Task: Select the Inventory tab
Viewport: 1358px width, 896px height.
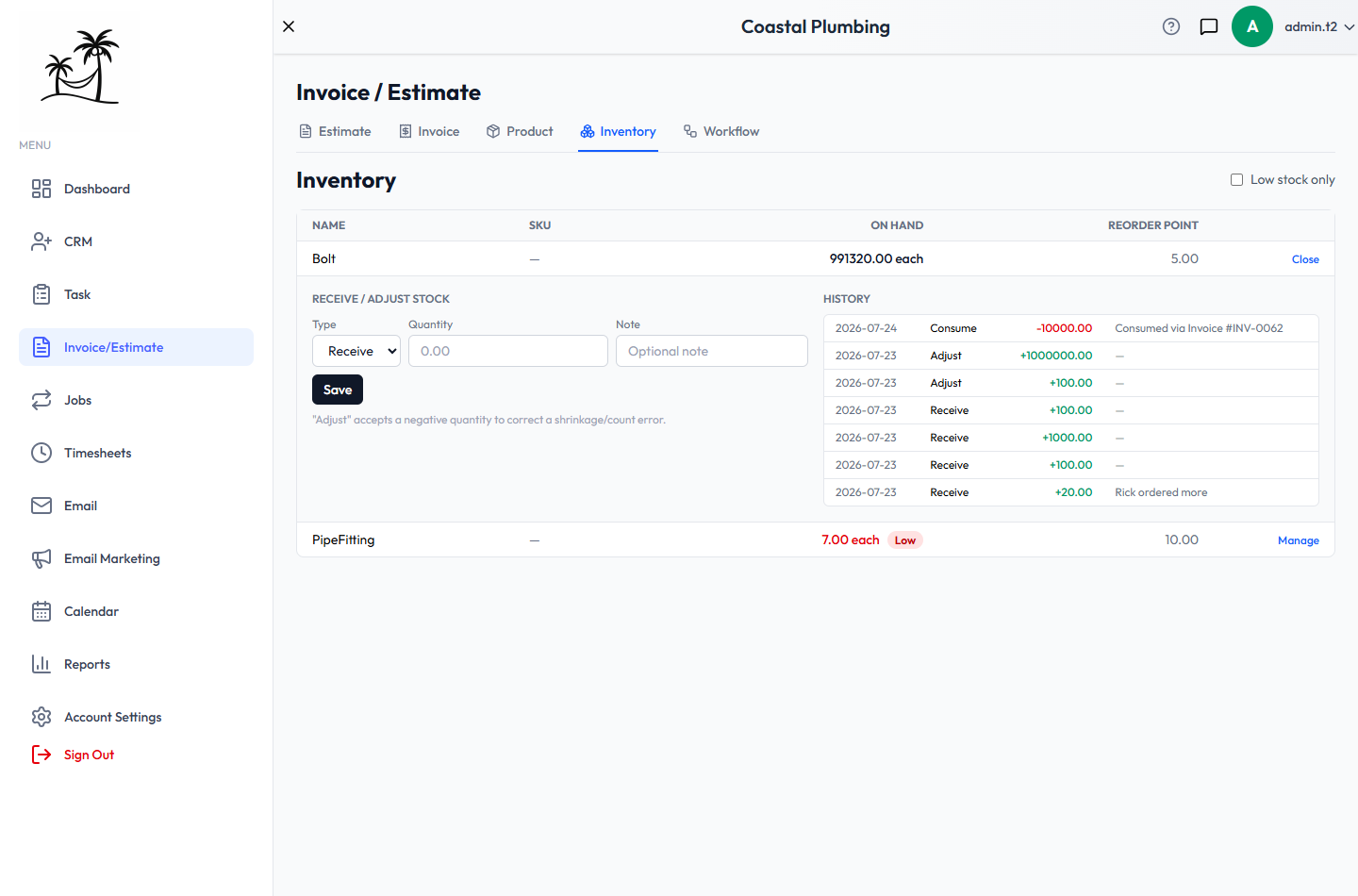Action: click(618, 131)
